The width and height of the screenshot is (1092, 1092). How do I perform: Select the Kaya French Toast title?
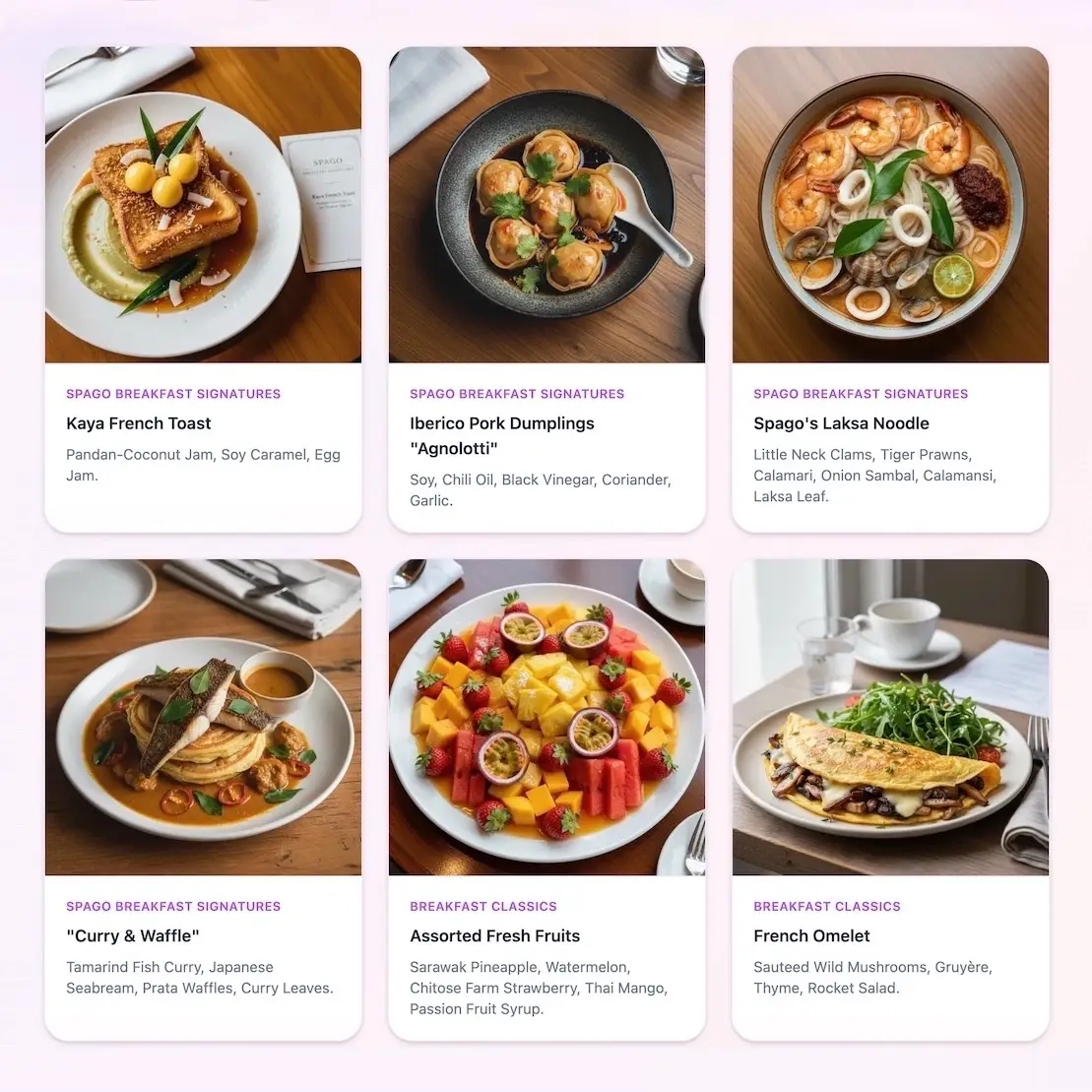pyautogui.click(x=139, y=423)
